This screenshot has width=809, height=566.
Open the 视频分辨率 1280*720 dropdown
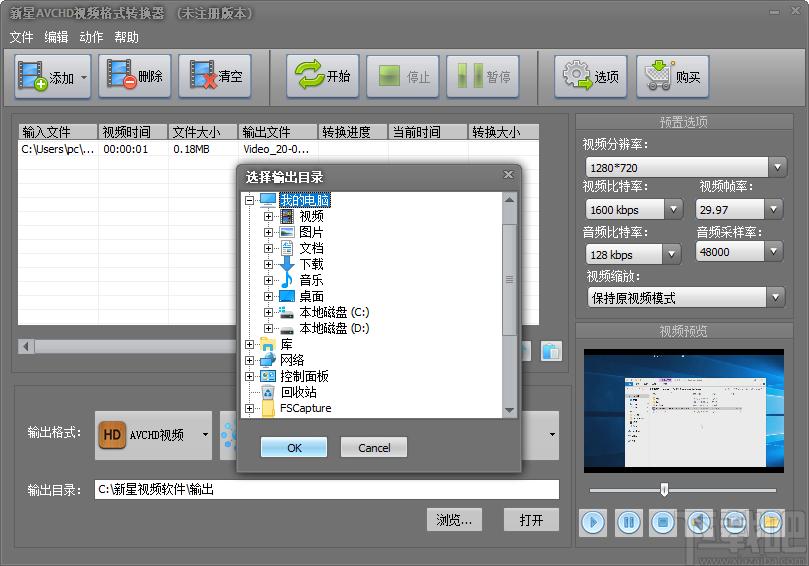777,167
